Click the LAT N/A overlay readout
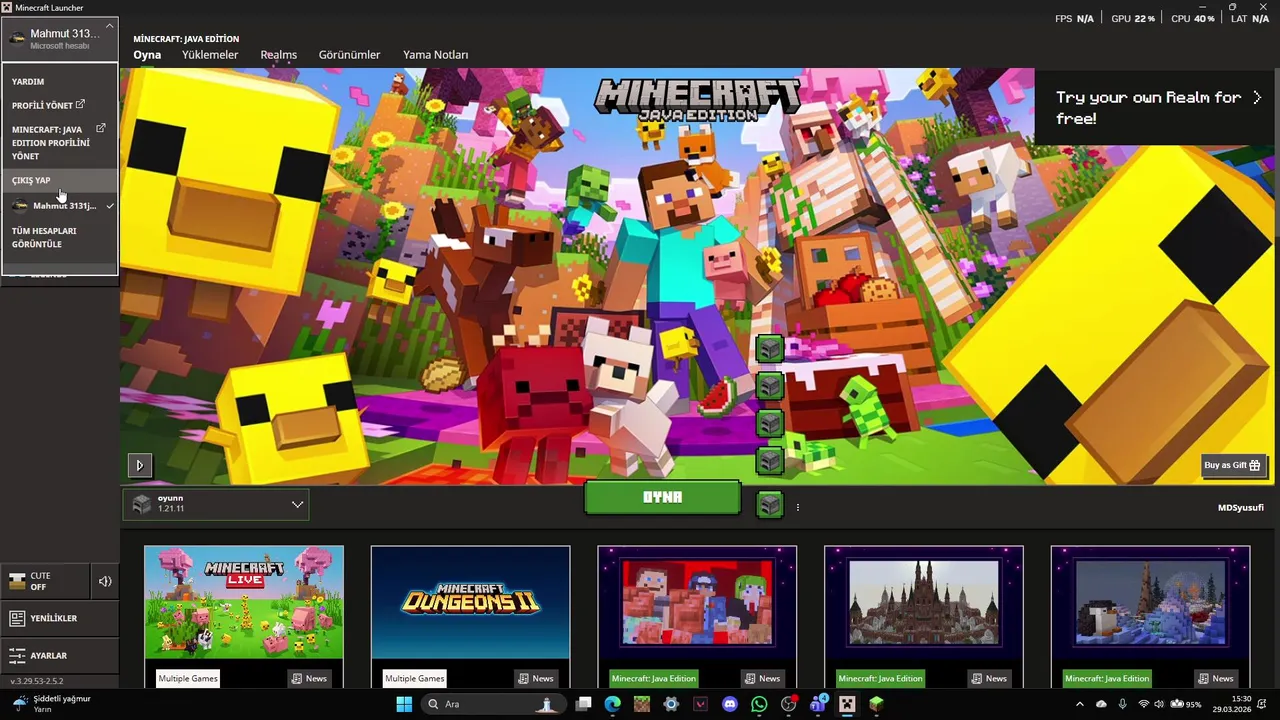 pos(1250,19)
